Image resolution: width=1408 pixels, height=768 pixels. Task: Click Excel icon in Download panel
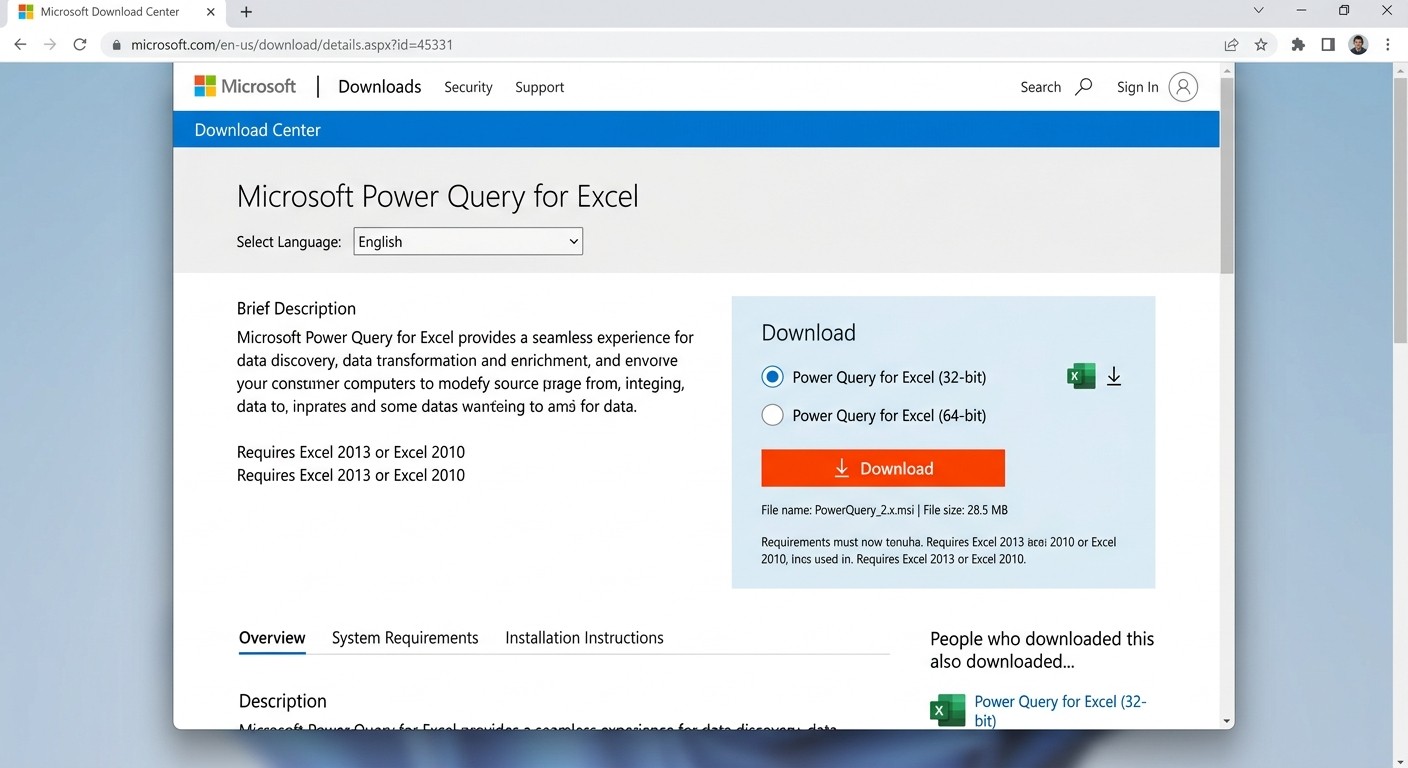tap(1081, 376)
